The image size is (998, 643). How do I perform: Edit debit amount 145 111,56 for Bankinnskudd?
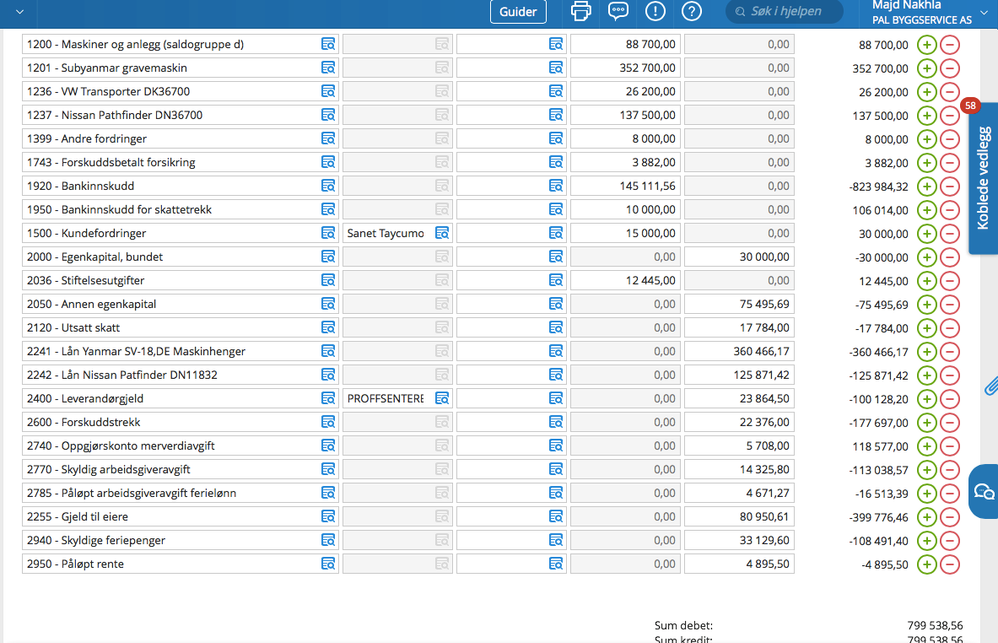(x=625, y=186)
